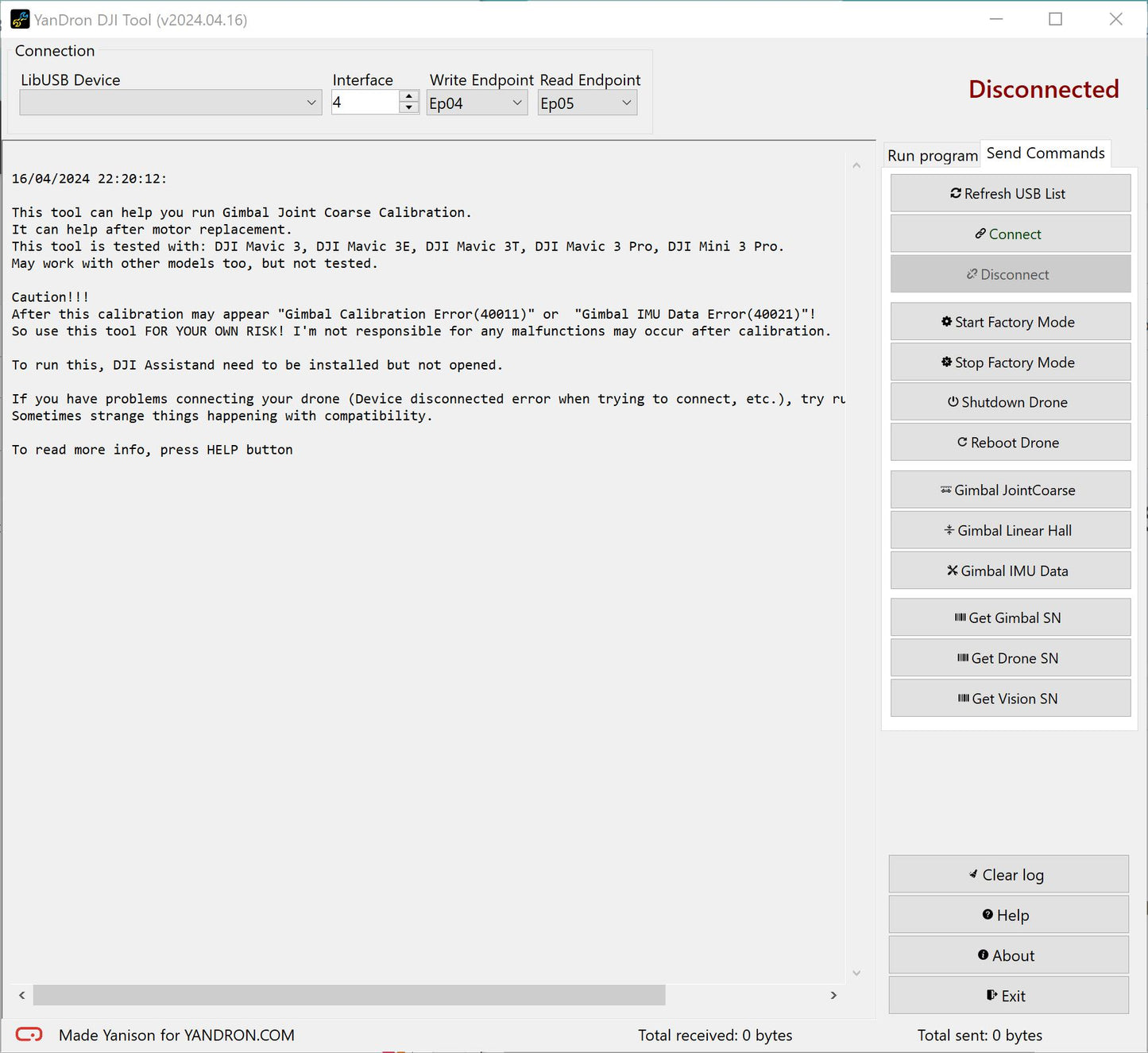The width and height of the screenshot is (1148, 1053).
Task: Switch to the Run program tab
Action: (932, 156)
